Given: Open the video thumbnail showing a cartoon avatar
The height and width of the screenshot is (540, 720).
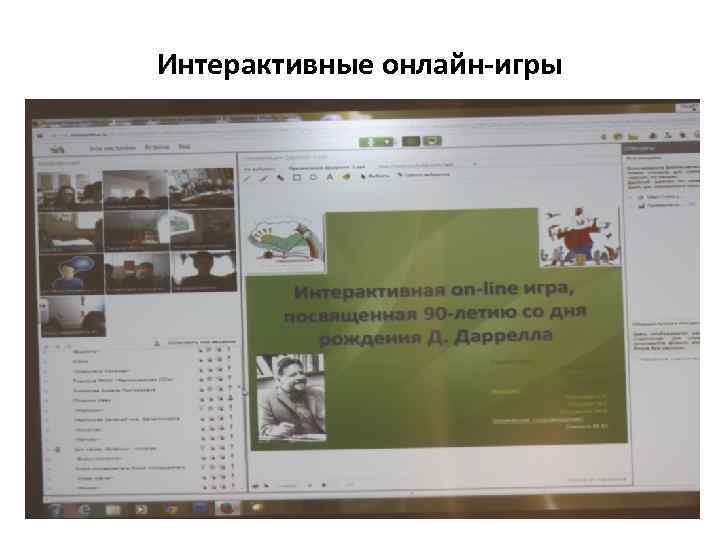Looking at the screenshot, I should click(72, 274).
